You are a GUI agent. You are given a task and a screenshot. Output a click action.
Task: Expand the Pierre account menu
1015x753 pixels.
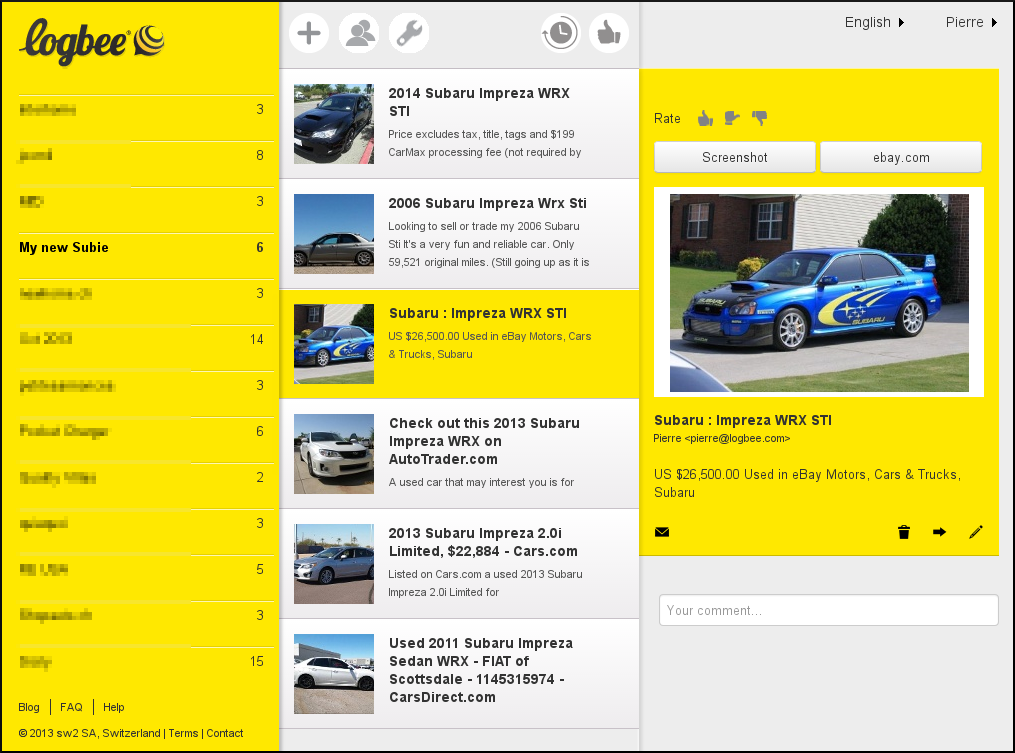click(966, 21)
